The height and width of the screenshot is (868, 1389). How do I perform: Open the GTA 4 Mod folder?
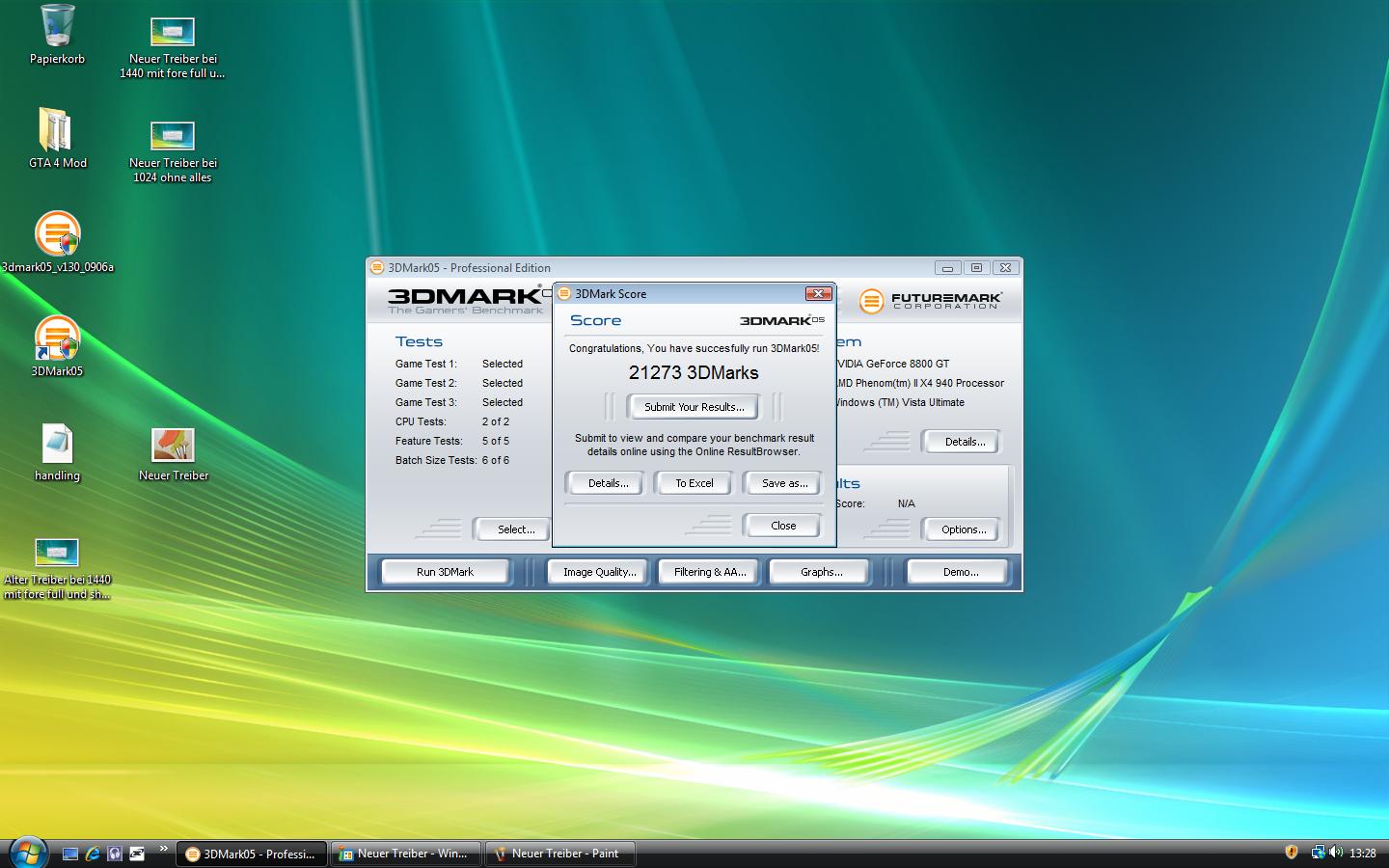click(x=57, y=138)
